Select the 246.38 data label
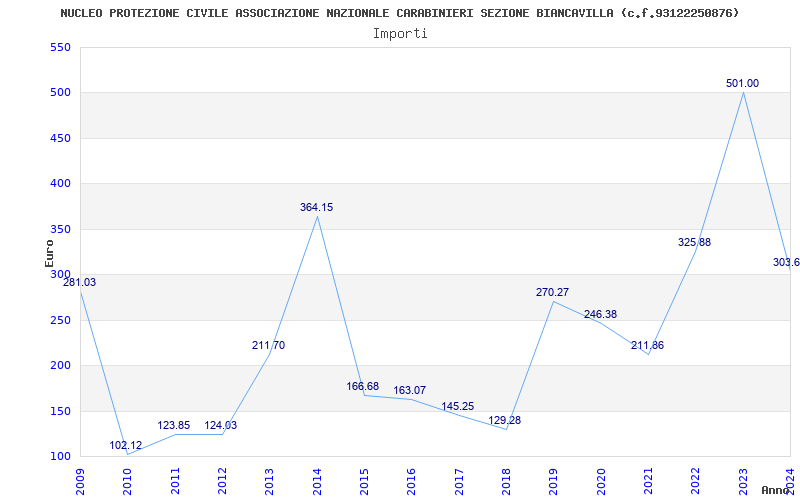800x500 pixels. (x=601, y=315)
